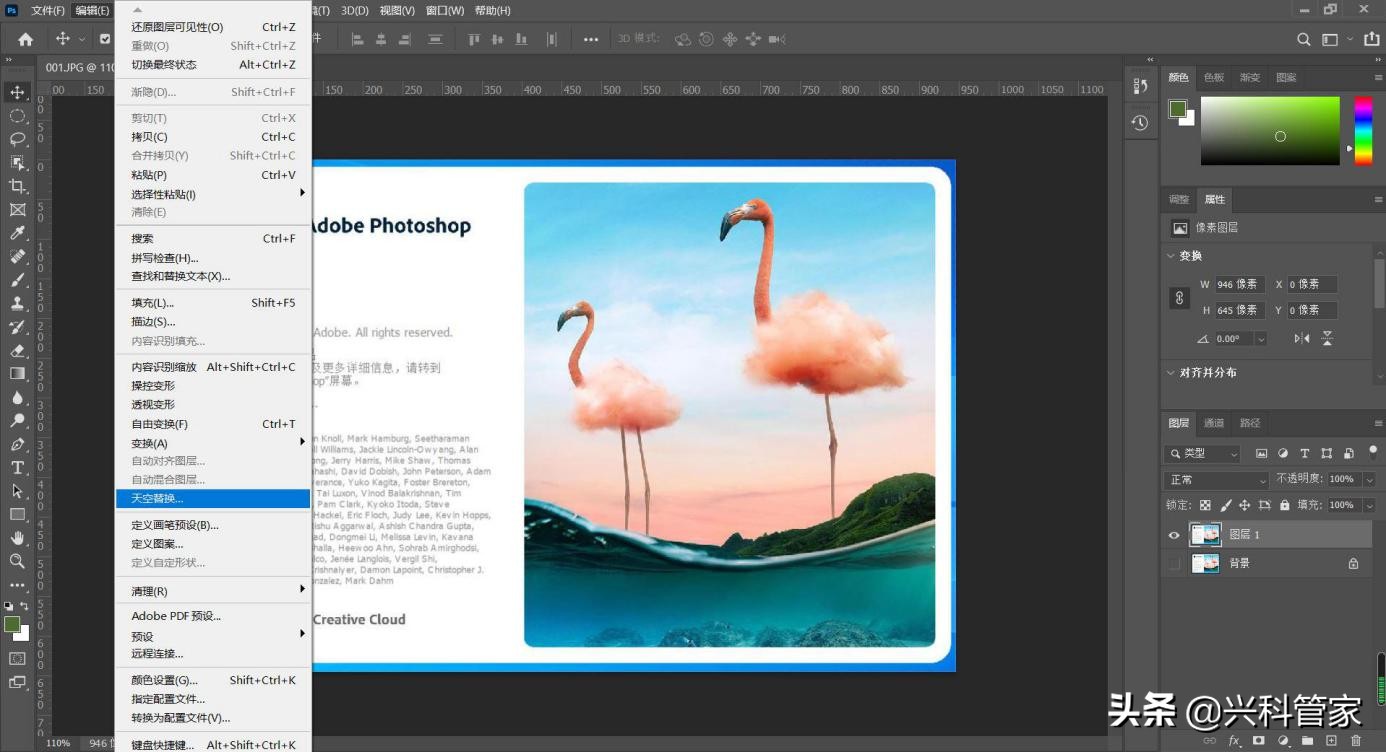Show the 背景 layer visibility box
The image size is (1386, 752).
(1174, 564)
